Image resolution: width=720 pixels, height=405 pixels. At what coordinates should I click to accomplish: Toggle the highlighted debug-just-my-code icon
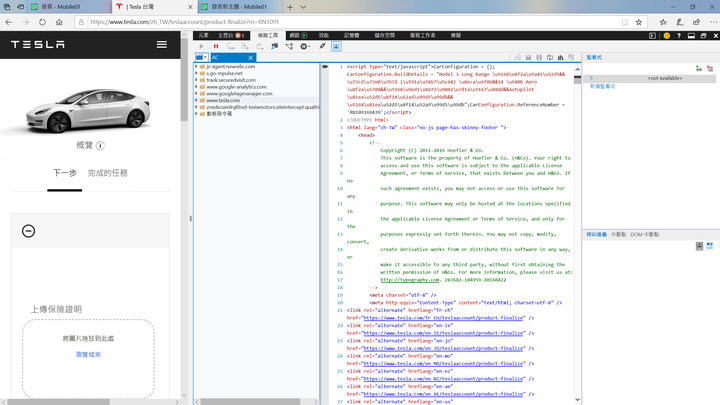336,46
